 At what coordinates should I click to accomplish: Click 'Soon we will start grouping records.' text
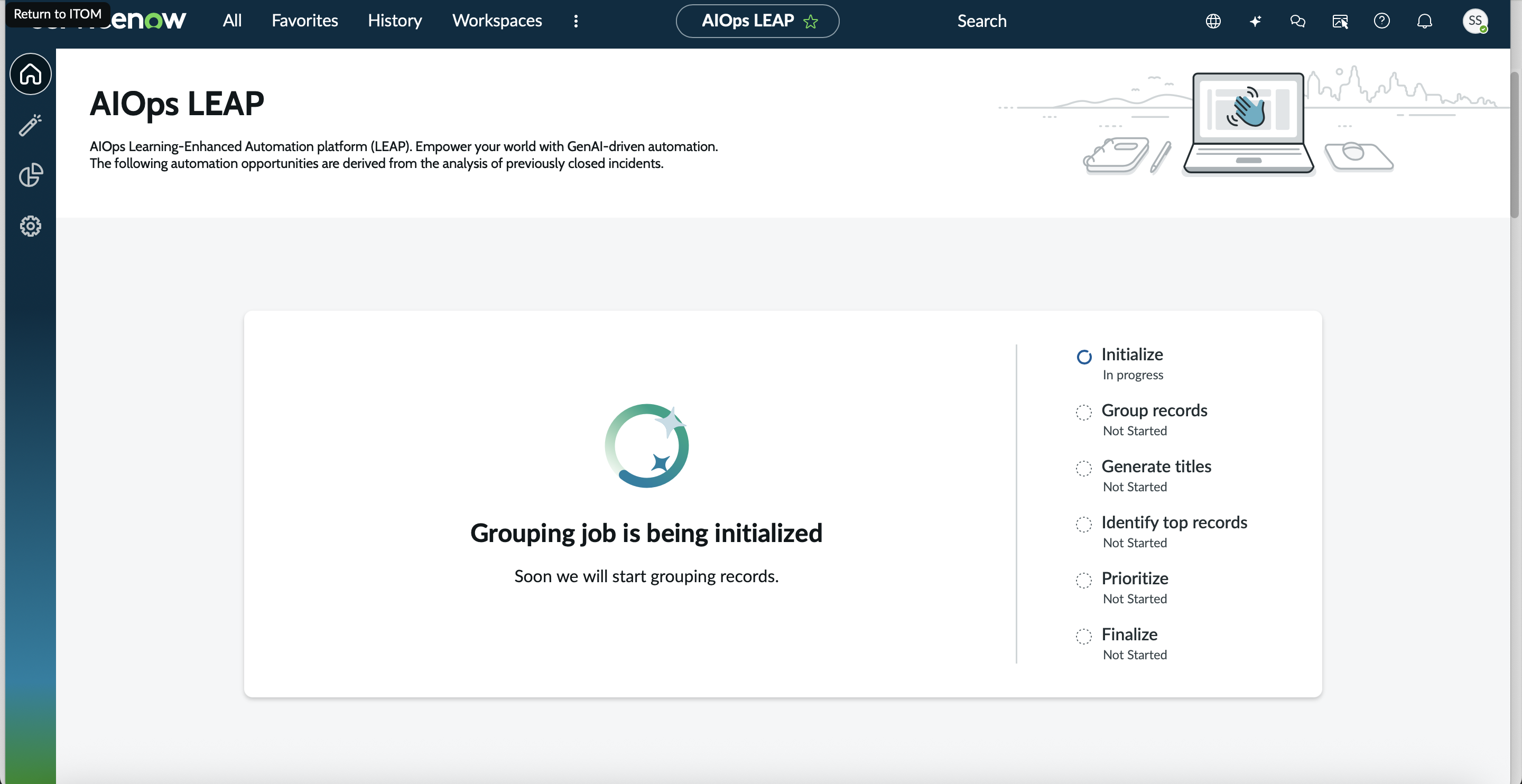tap(646, 576)
